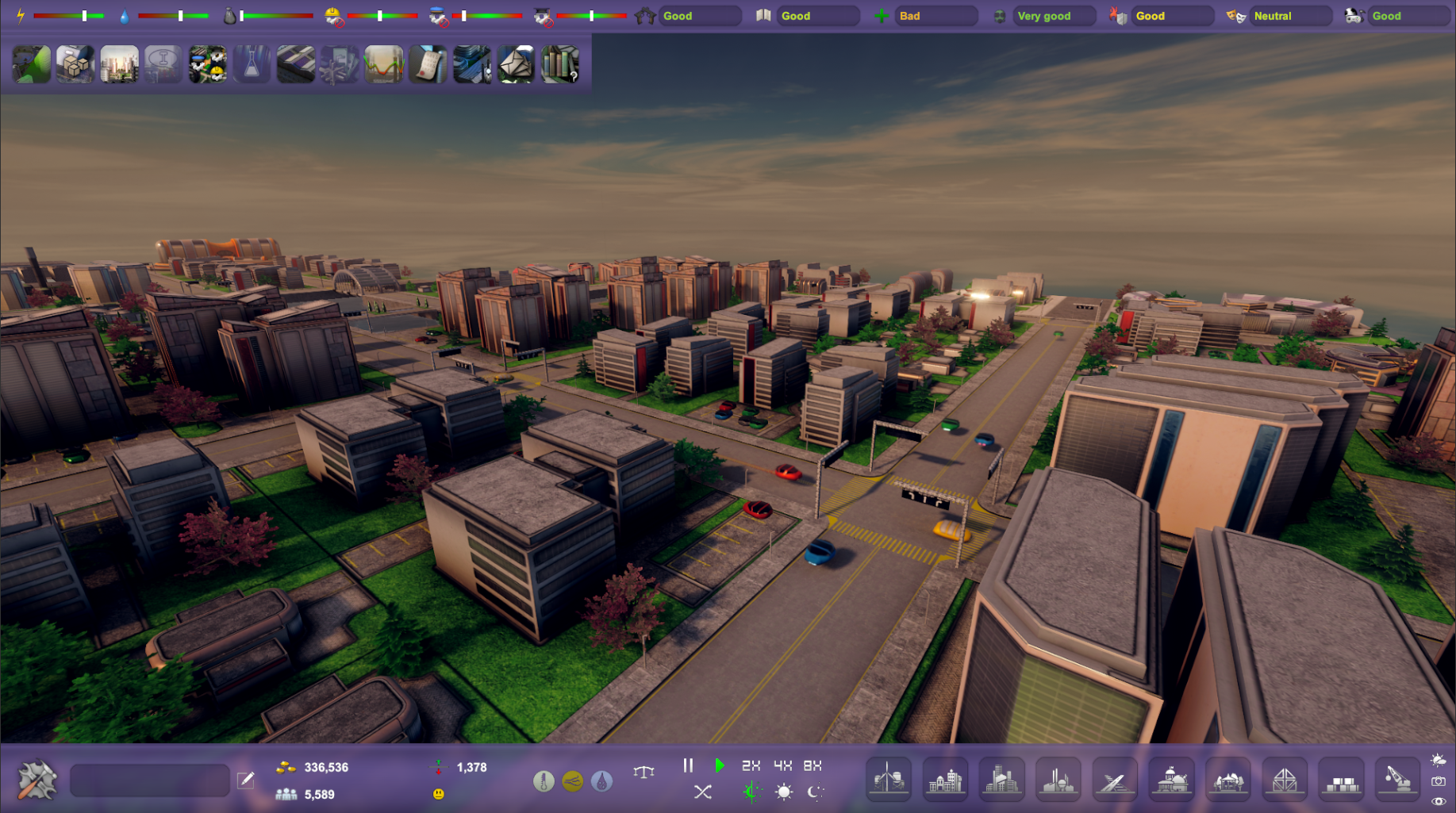The image size is (1456, 813).
Task: Click the money value 336,536
Action: point(326,768)
